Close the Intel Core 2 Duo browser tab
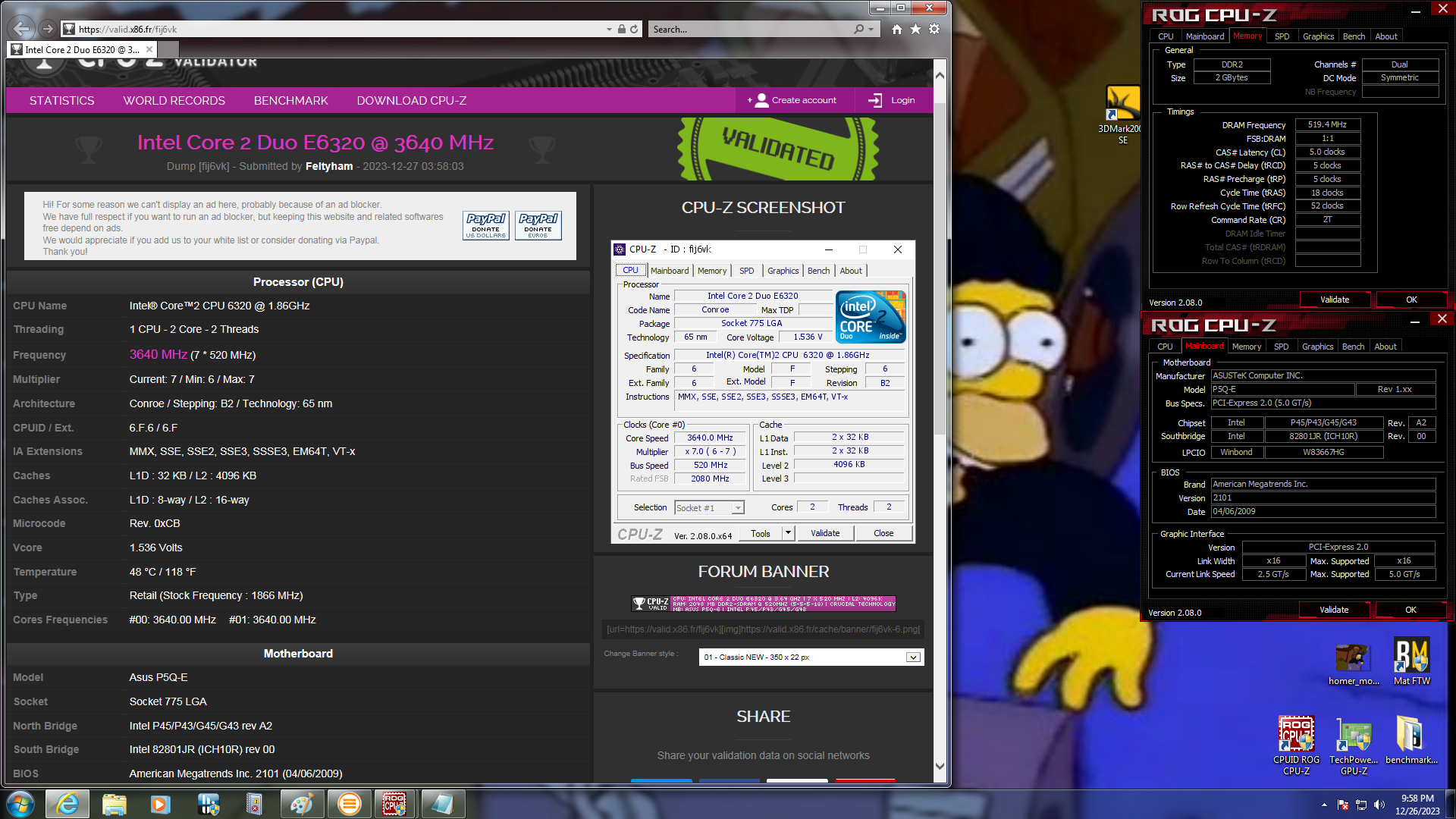Viewport: 1456px width, 819px height. tap(149, 49)
